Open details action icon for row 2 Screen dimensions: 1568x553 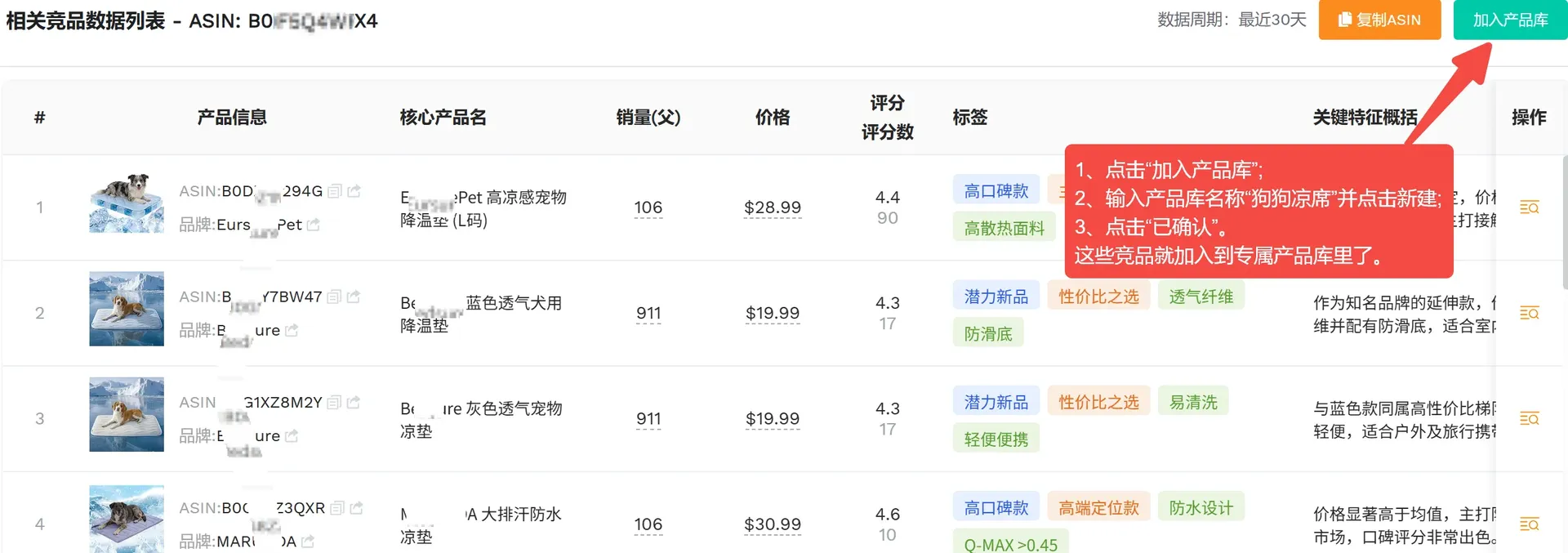coord(1530,313)
